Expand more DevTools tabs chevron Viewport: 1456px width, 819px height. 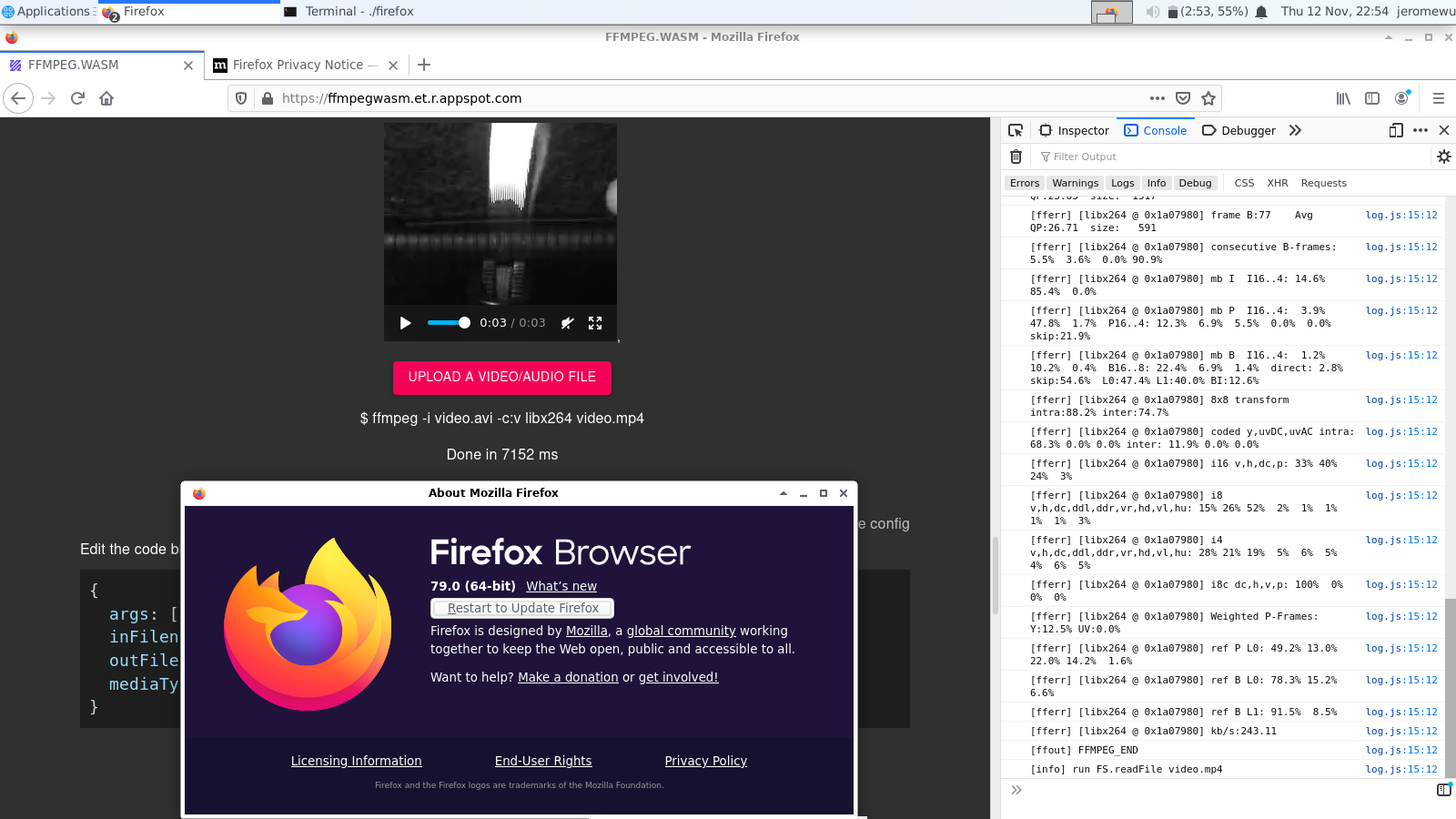click(1295, 130)
